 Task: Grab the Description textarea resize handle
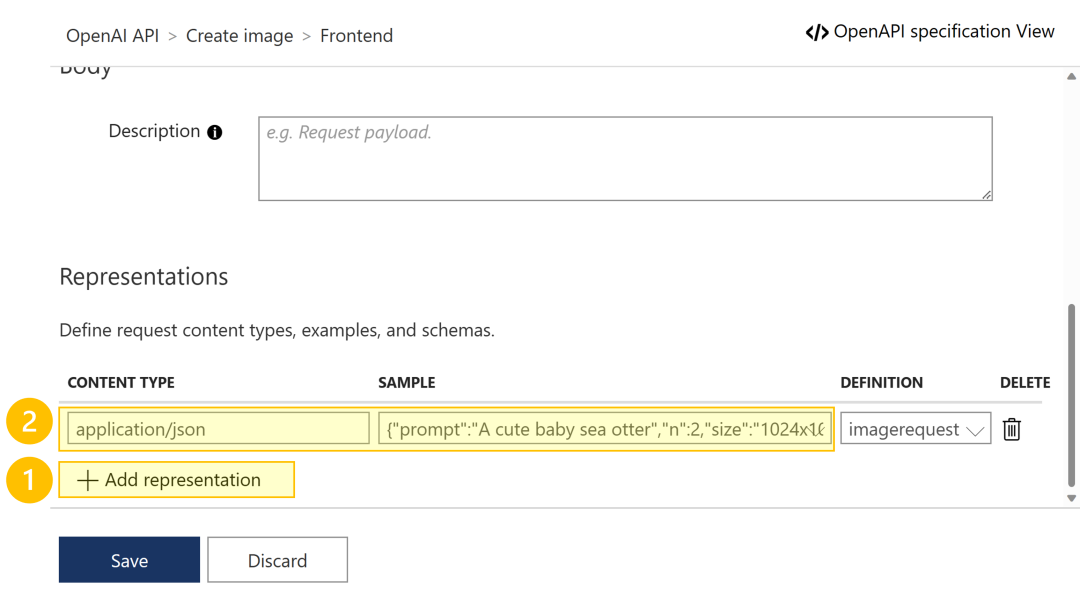tap(986, 195)
